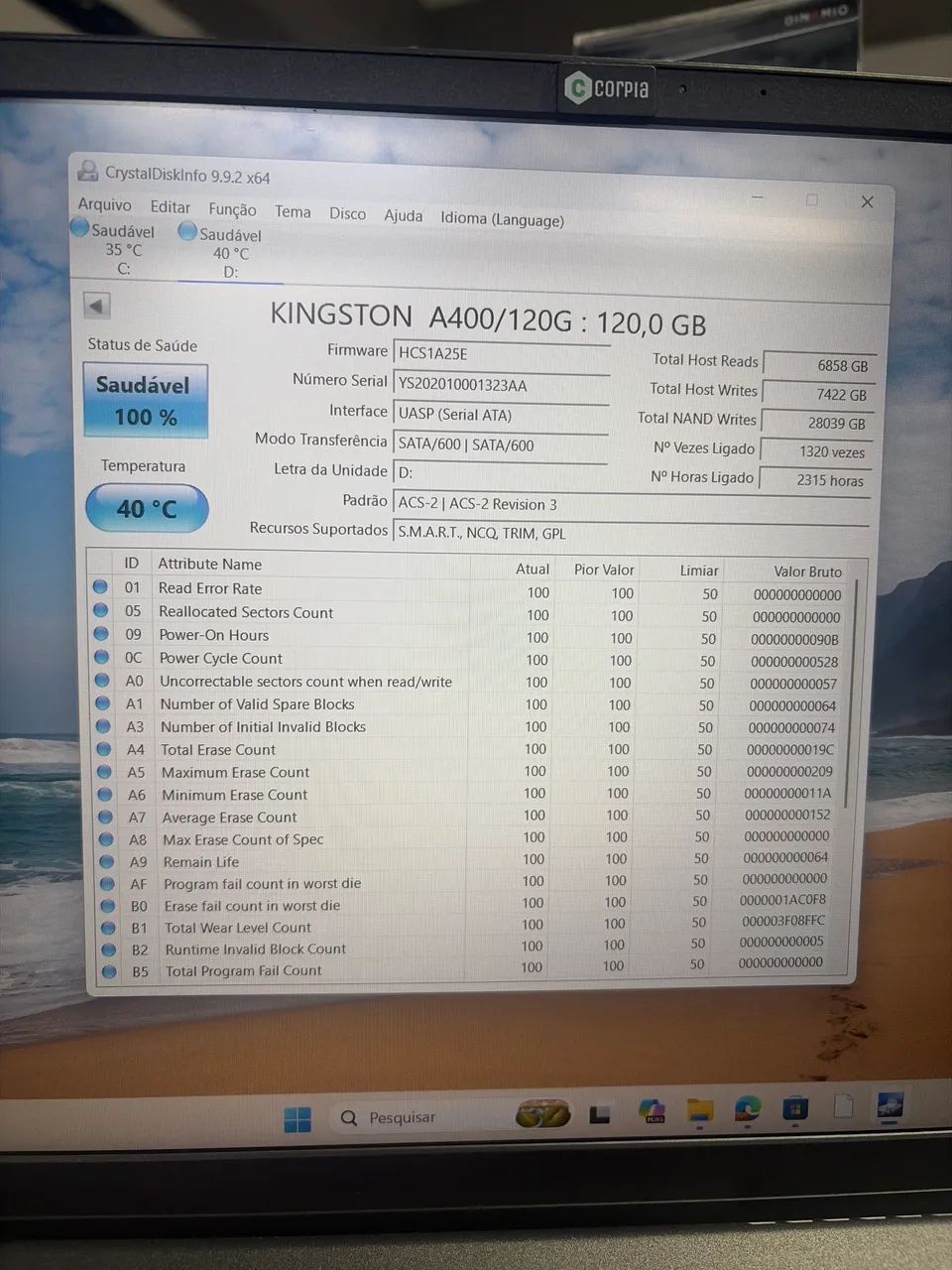Click status circle of Minimum Erase Count row

pyautogui.click(x=105, y=794)
